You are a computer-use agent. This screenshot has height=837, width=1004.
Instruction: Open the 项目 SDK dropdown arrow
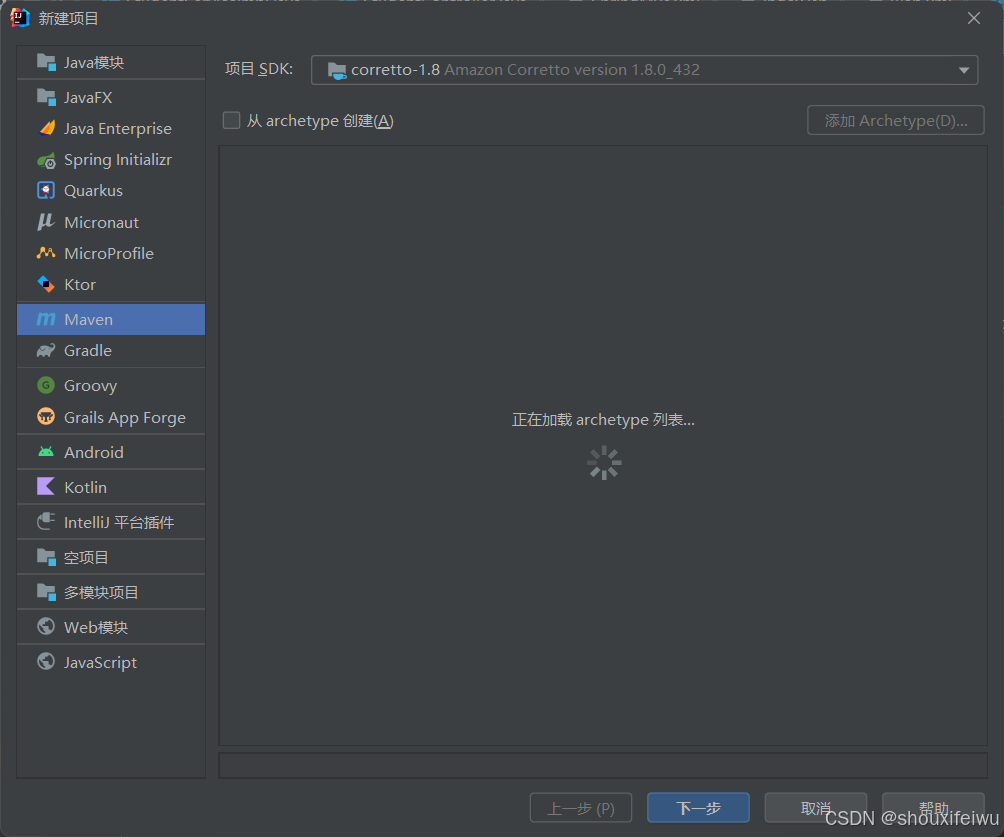pos(964,70)
